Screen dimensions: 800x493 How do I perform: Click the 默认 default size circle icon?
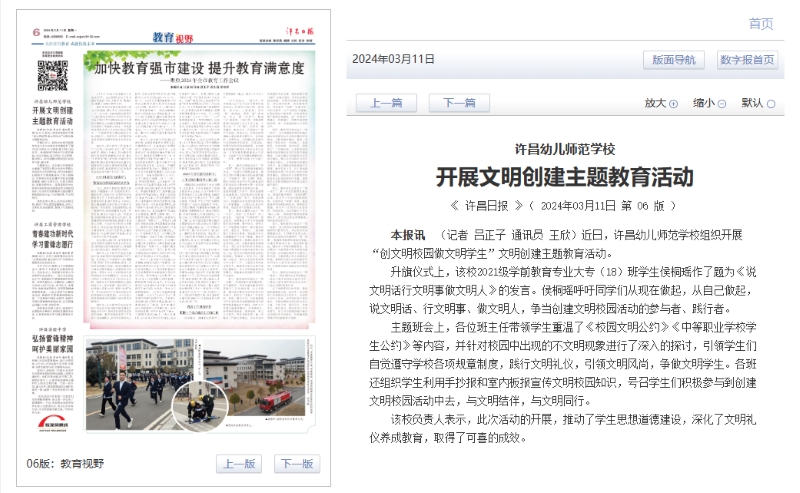point(771,103)
